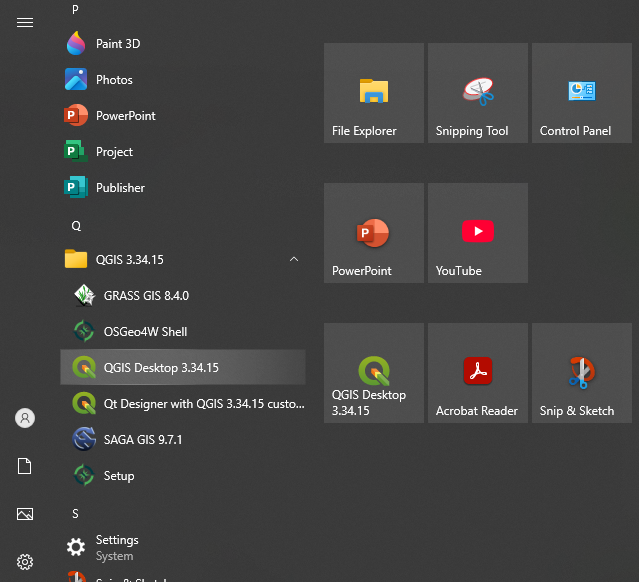Screen dimensions: 639x582
Task: Click the letter P section header
Action: [76, 10]
